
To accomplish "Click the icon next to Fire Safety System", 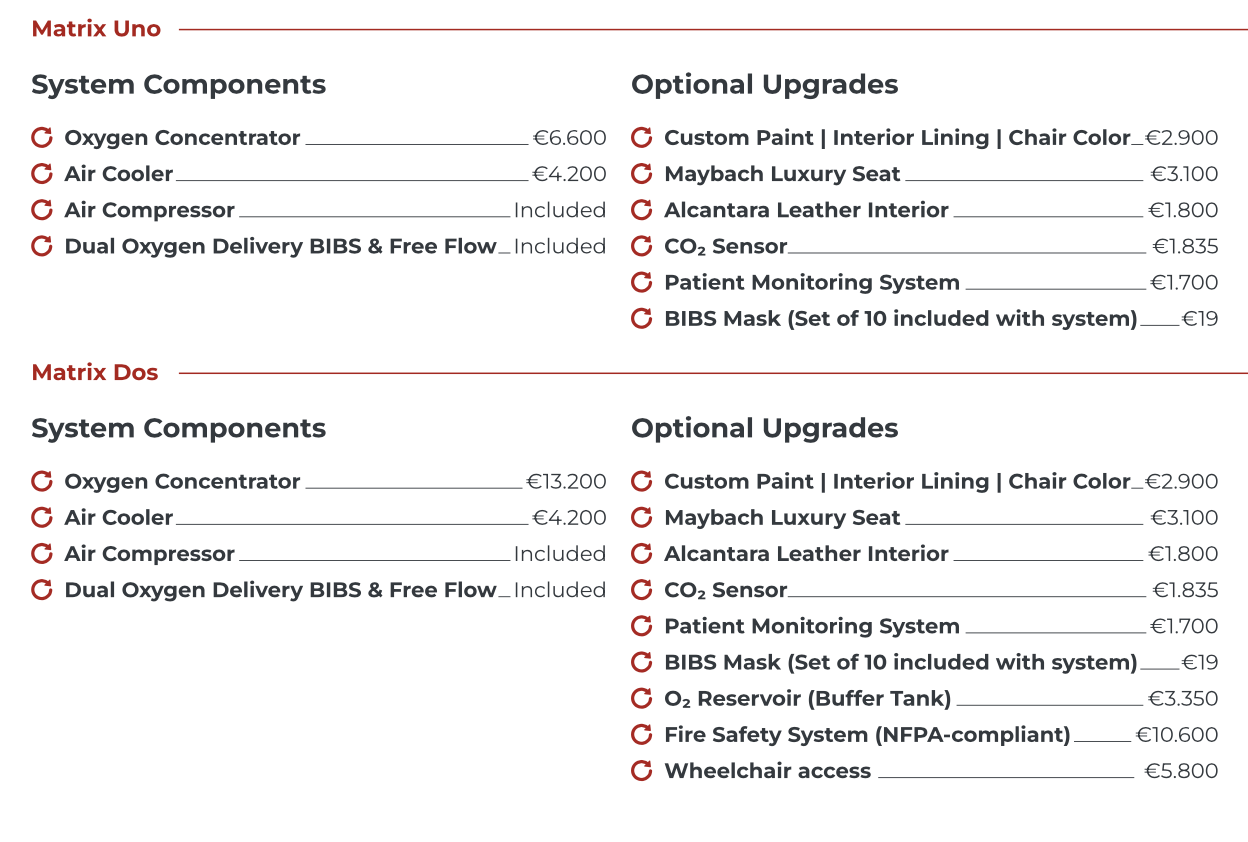I will click(x=642, y=734).
